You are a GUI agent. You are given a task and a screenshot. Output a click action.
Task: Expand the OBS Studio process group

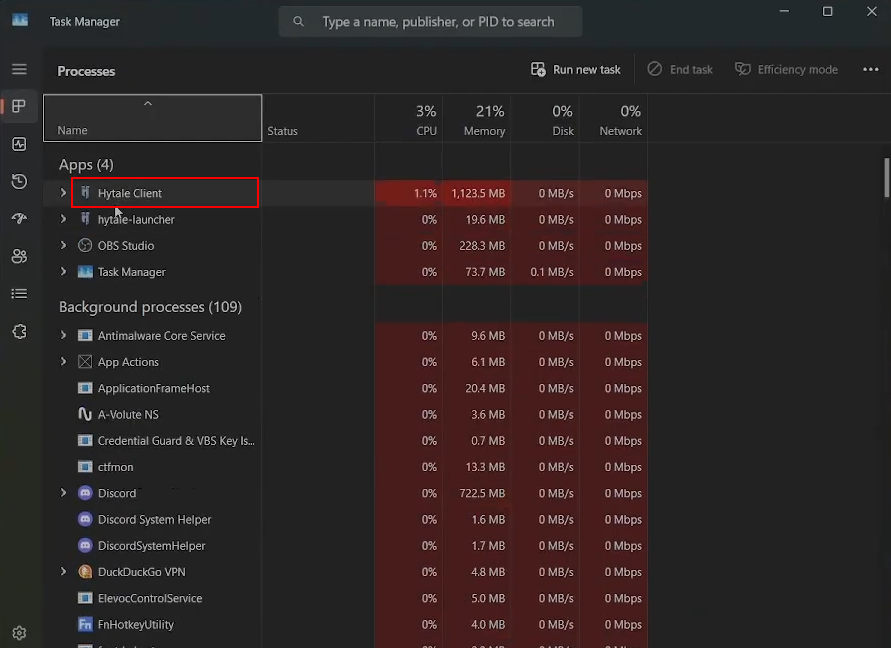tap(63, 246)
